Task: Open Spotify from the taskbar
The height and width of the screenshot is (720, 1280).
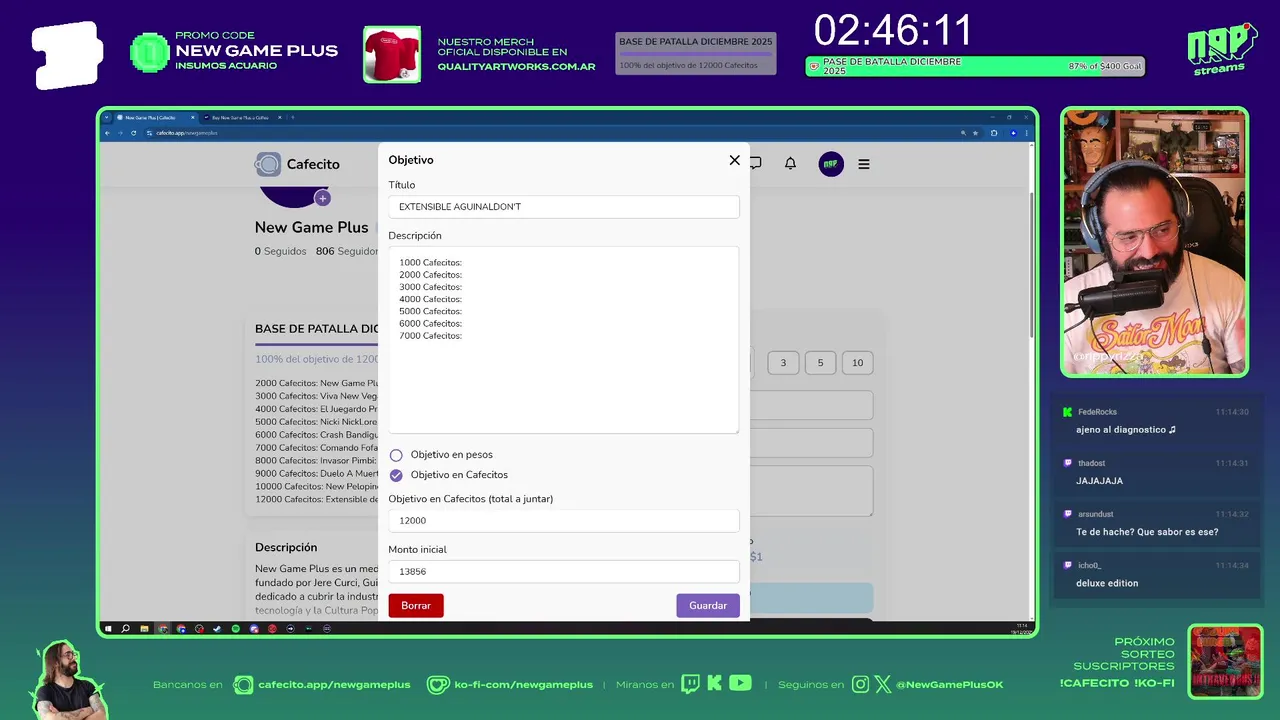Action: click(236, 629)
